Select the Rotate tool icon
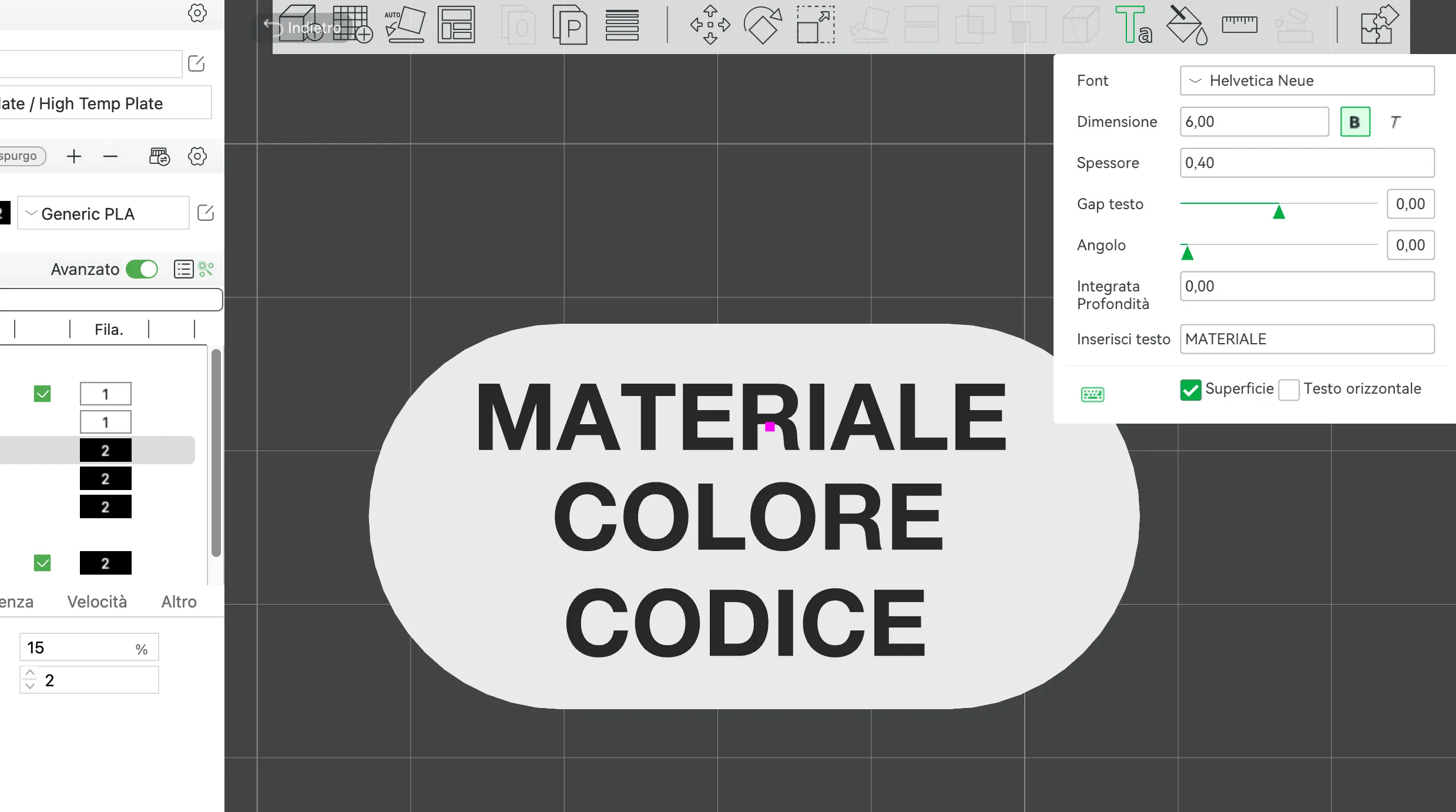Viewport: 1456px width, 812px height. [763, 25]
